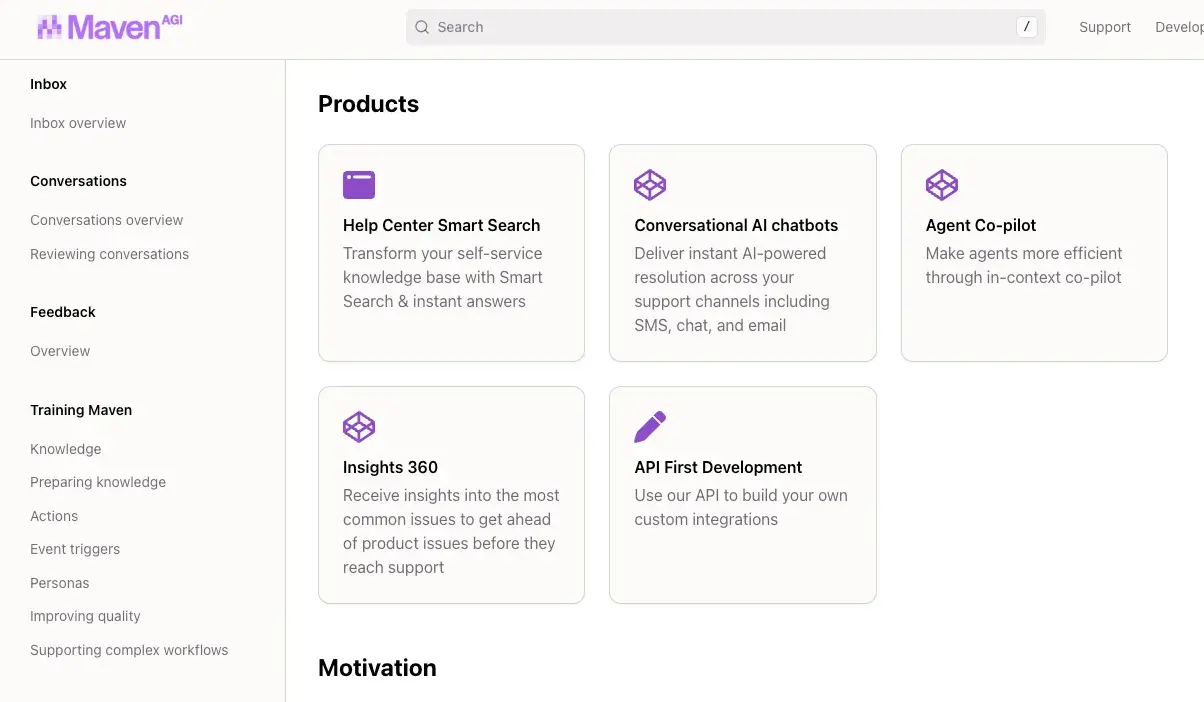The height and width of the screenshot is (702, 1204).
Task: Select the Support menu item
Action: tap(1105, 27)
